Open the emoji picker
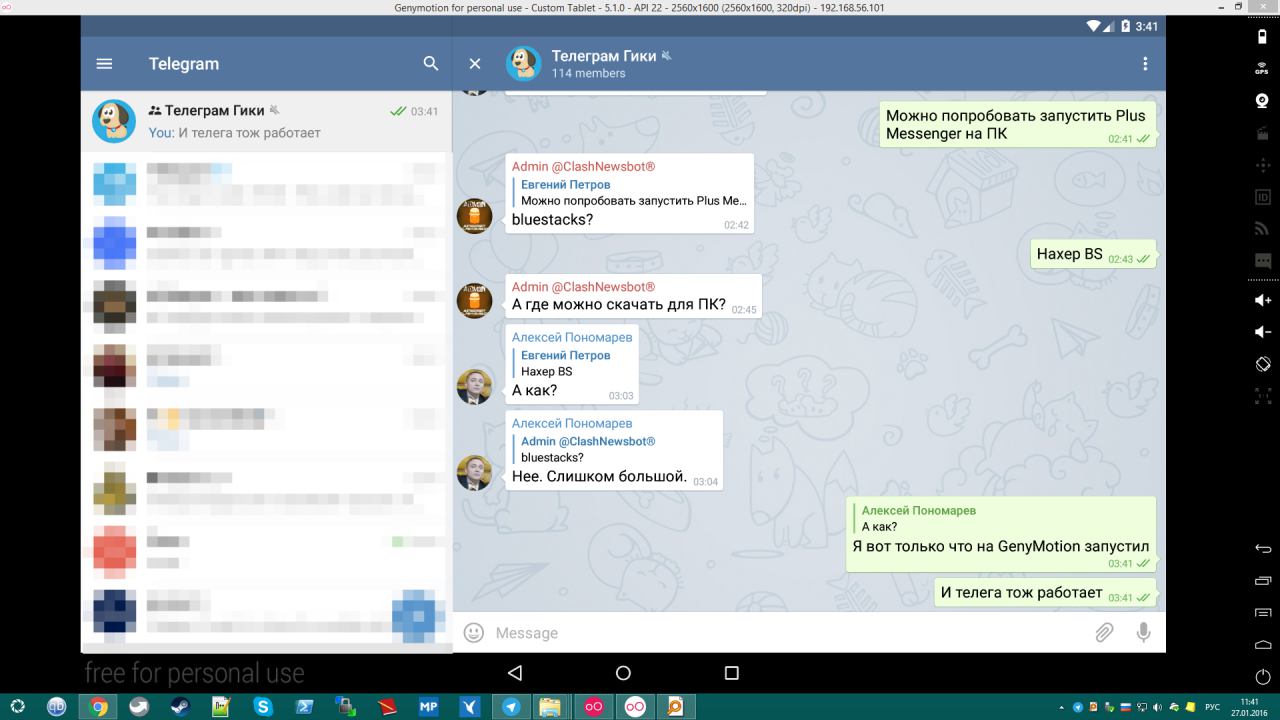This screenshot has height=720, width=1280. click(474, 632)
